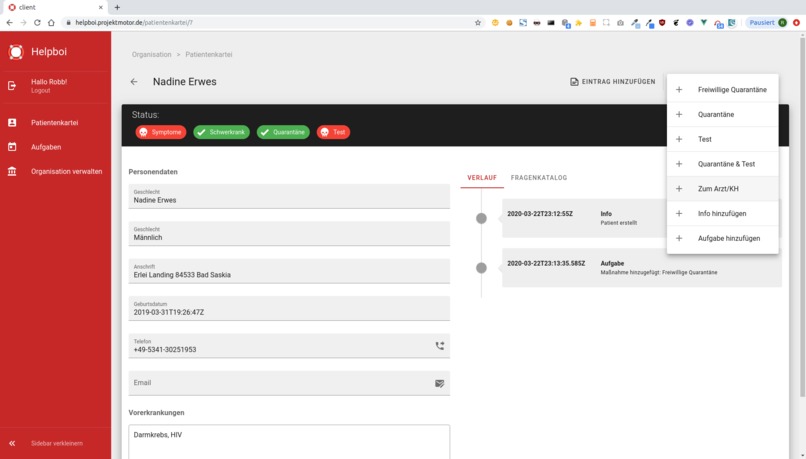Click the Patientenkartei breadcrumb link
806x459 pixels.
coord(209,54)
